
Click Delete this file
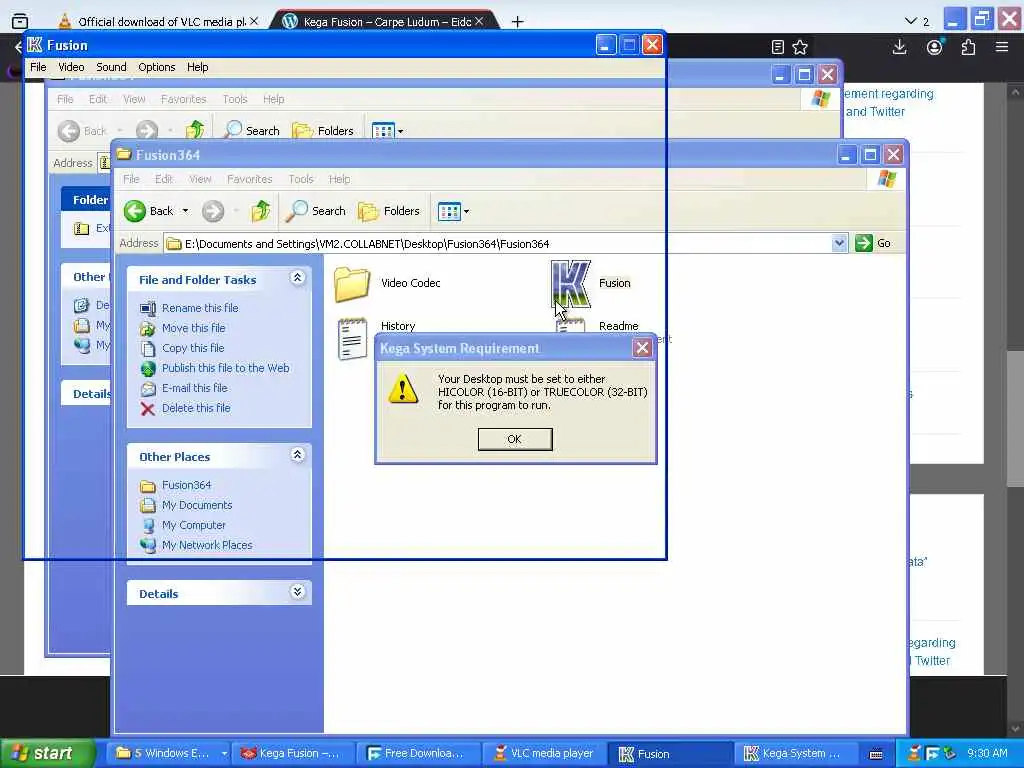coord(196,408)
